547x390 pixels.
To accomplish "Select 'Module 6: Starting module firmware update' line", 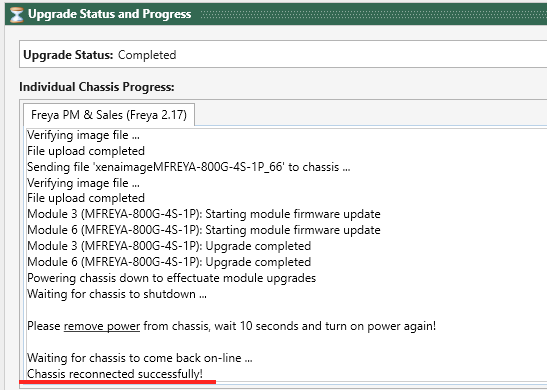I will pos(204,230).
